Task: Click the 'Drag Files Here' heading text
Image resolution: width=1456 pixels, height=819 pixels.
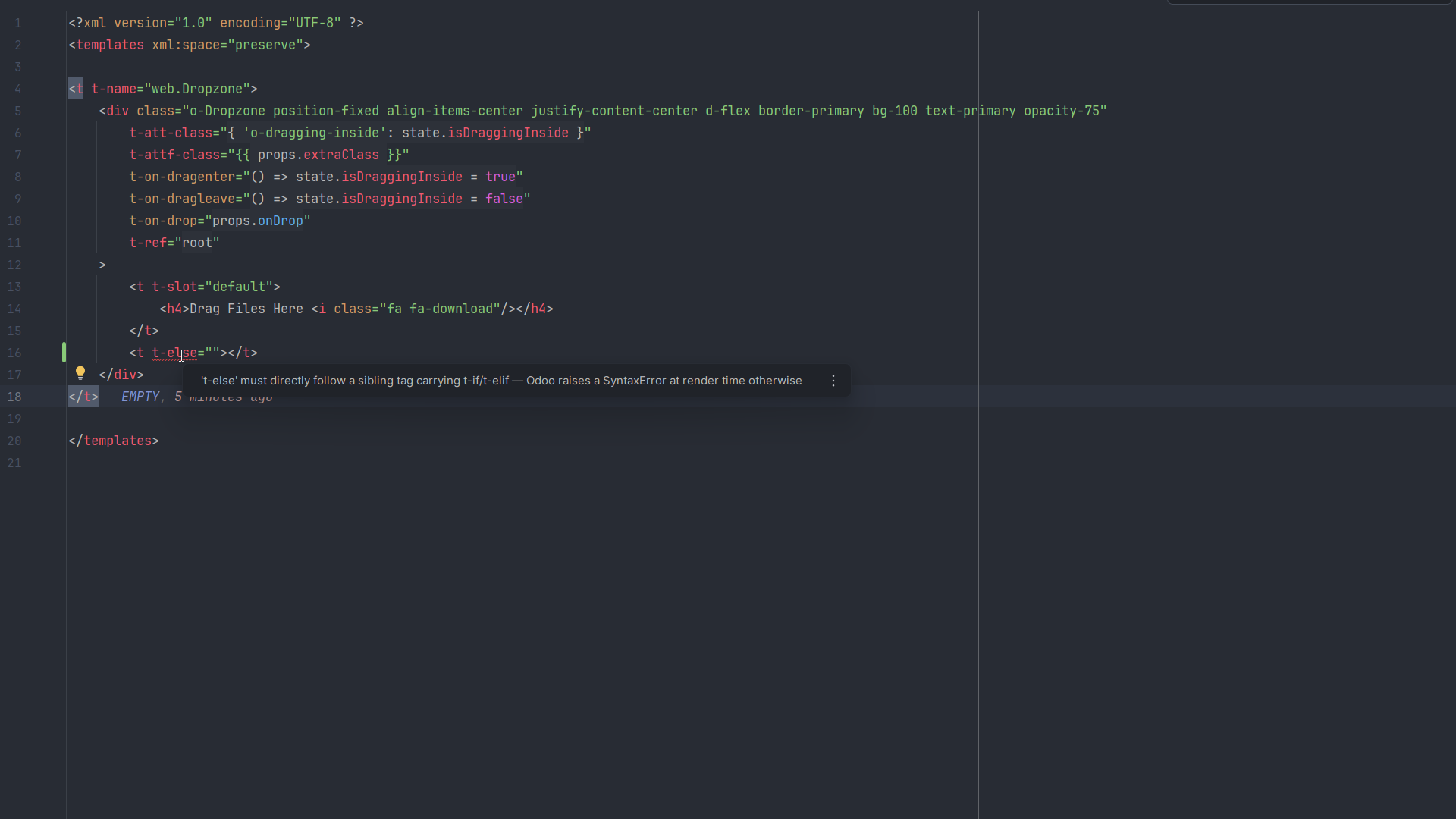Action: click(246, 309)
